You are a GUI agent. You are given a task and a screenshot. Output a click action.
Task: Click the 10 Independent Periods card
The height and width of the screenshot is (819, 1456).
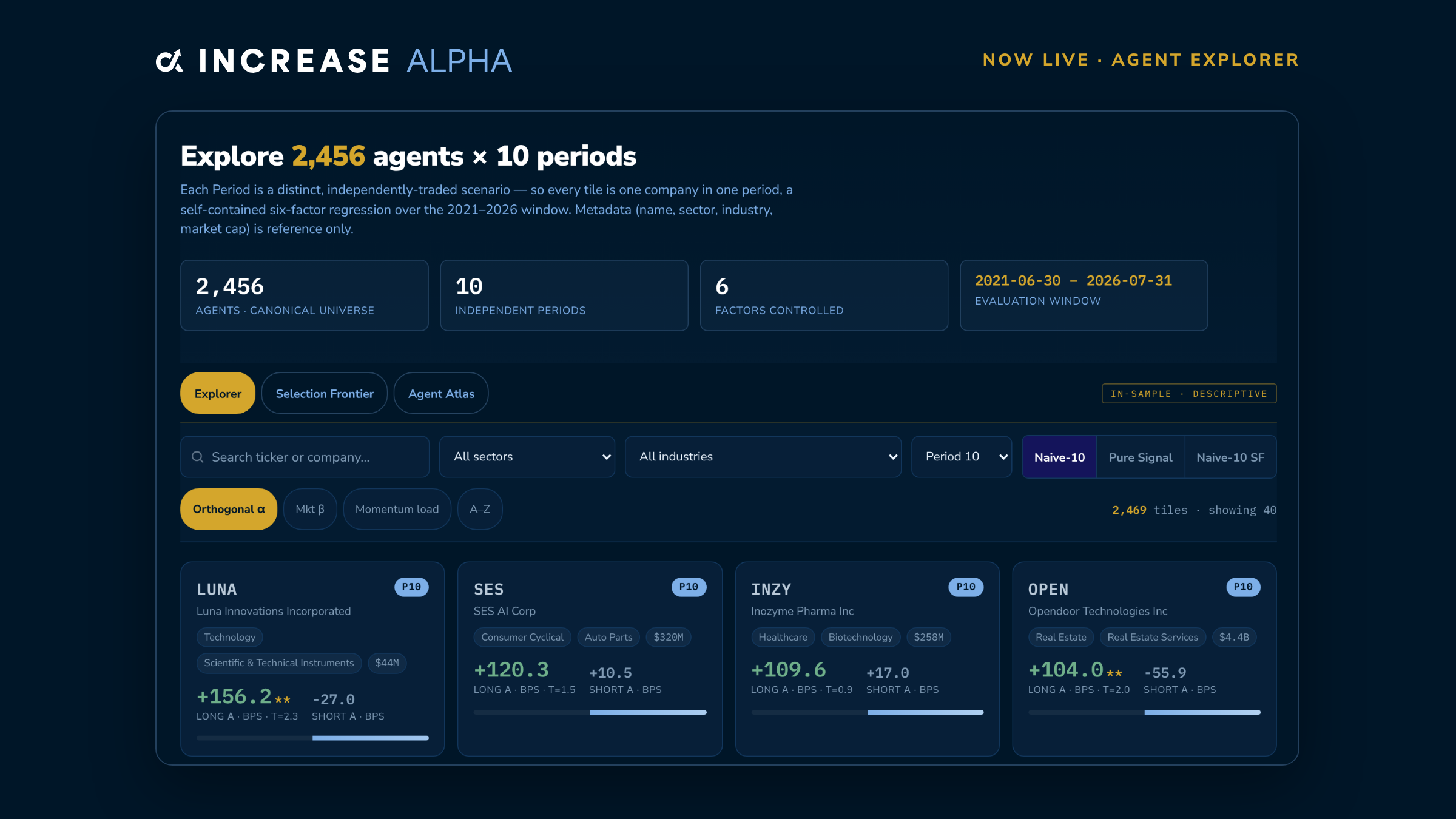[564, 295]
